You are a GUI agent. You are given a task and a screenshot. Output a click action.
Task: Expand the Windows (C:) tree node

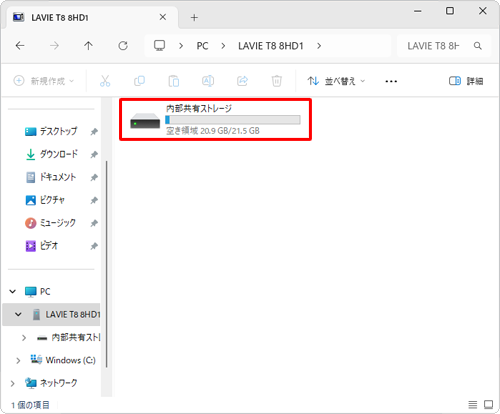[x=18, y=360]
